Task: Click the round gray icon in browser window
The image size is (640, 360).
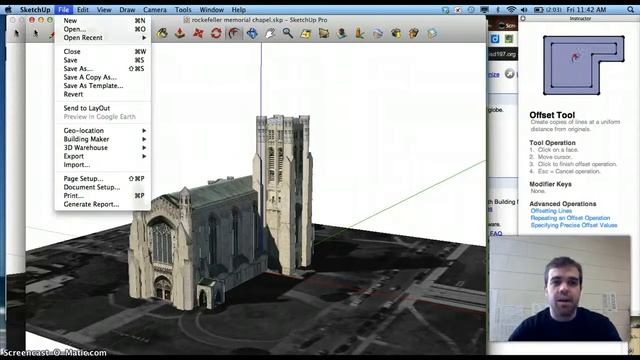Action: point(509,73)
